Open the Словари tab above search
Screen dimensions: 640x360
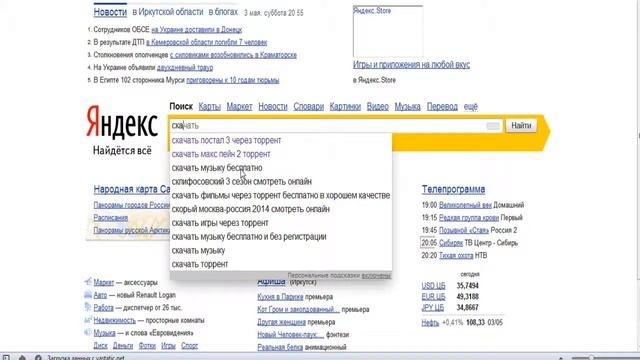pos(309,107)
